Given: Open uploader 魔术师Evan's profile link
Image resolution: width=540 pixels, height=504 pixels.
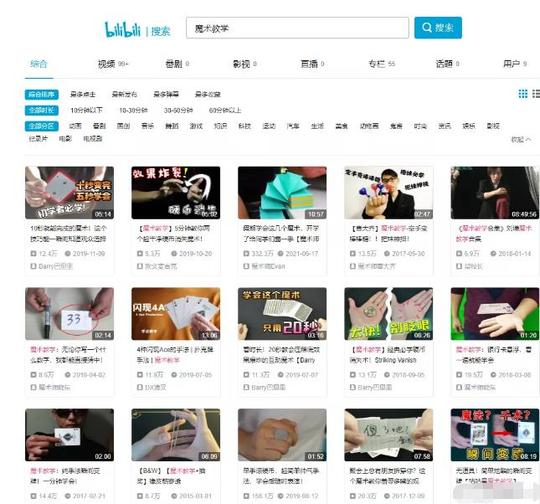Looking at the screenshot, I should tap(268, 266).
